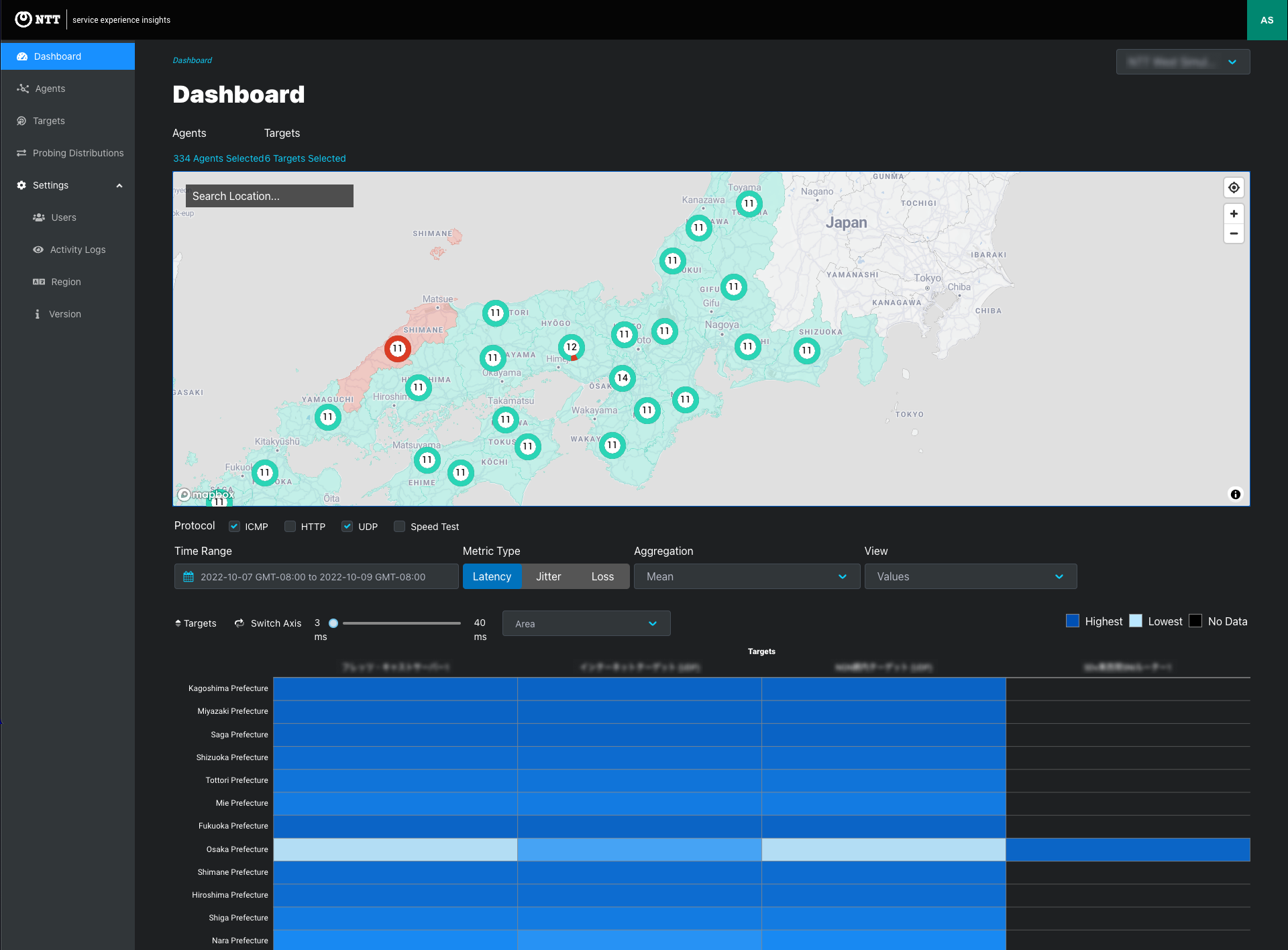Click the Fukuoka Prefecture row label

[233, 826]
